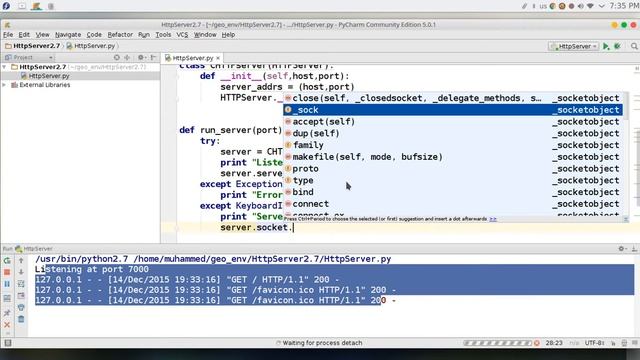Toggle soft-wrap in Run console
This screenshot has height=360, width=640.
coord(21,284)
